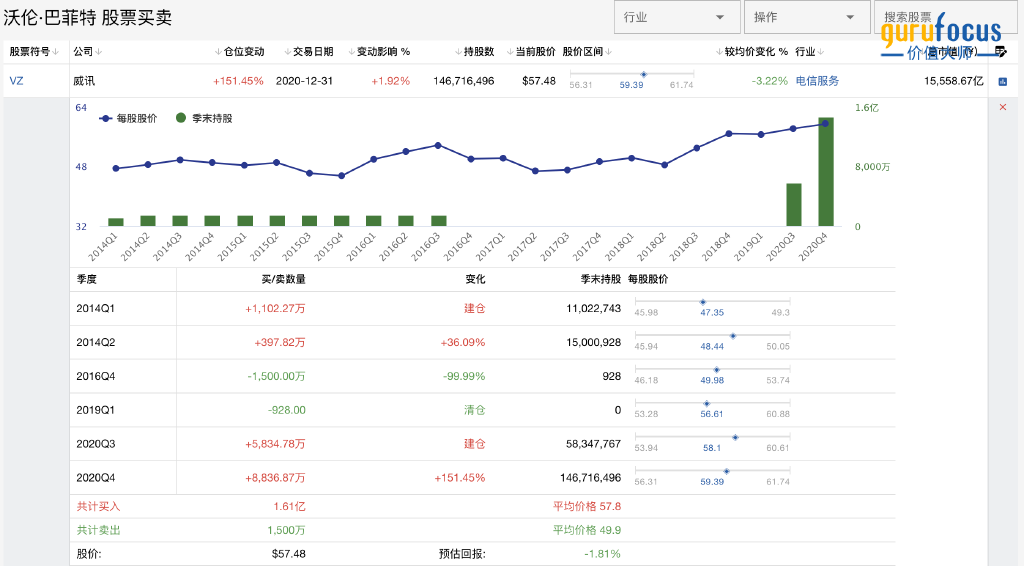Image resolution: width=1024 pixels, height=566 pixels.
Task: Click the 2020Q4 row price range marker
Action: point(726,471)
